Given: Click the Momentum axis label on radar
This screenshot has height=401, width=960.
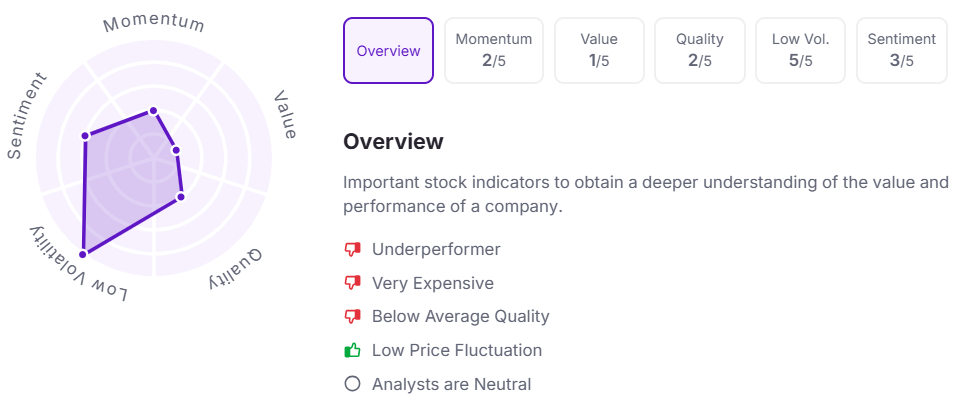Looking at the screenshot, I should (153, 23).
